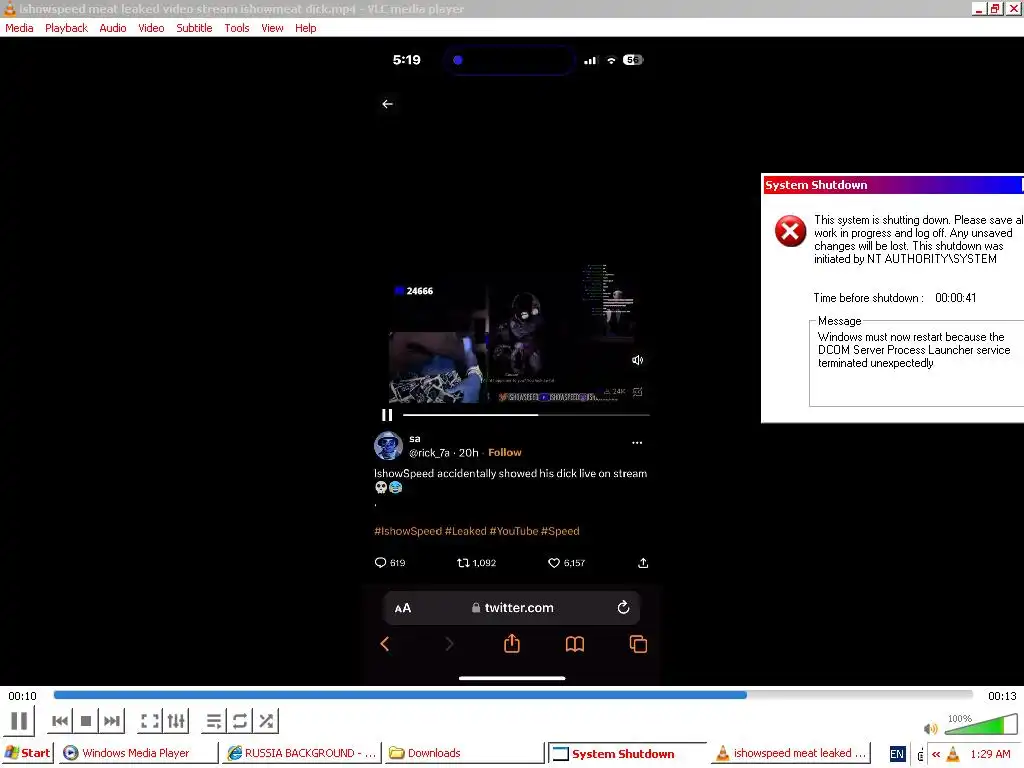Click the tweet video speaker icon
This screenshot has height=768, width=1024.
[x=637, y=360]
